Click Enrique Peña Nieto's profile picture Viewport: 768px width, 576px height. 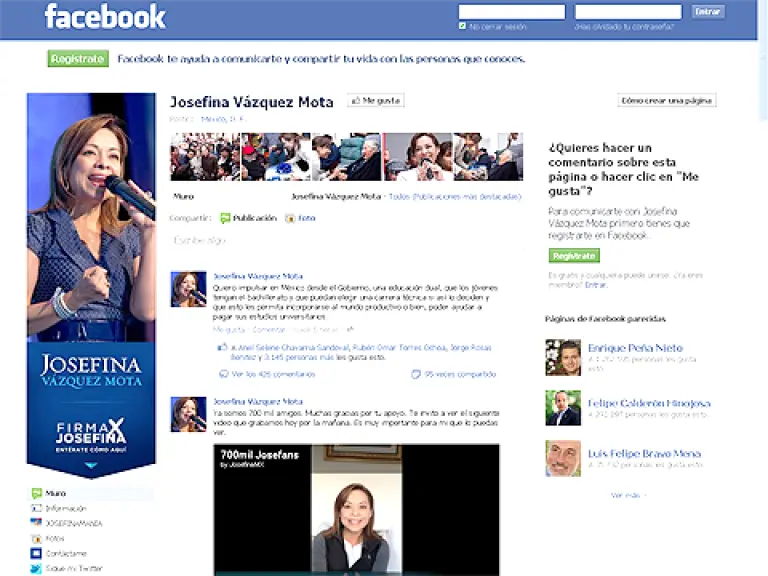coord(563,357)
